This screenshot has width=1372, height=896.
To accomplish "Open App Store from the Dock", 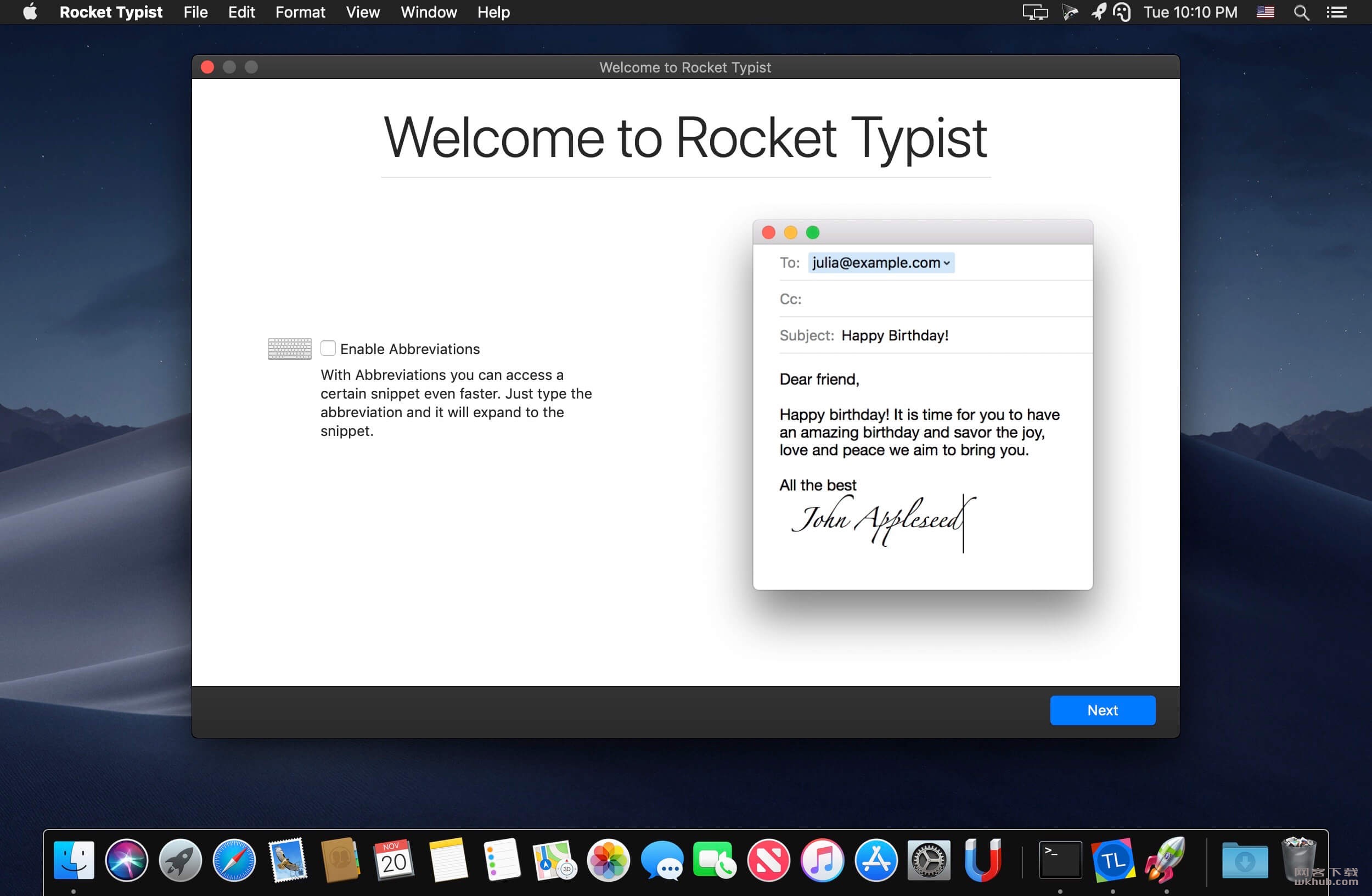I will (876, 860).
